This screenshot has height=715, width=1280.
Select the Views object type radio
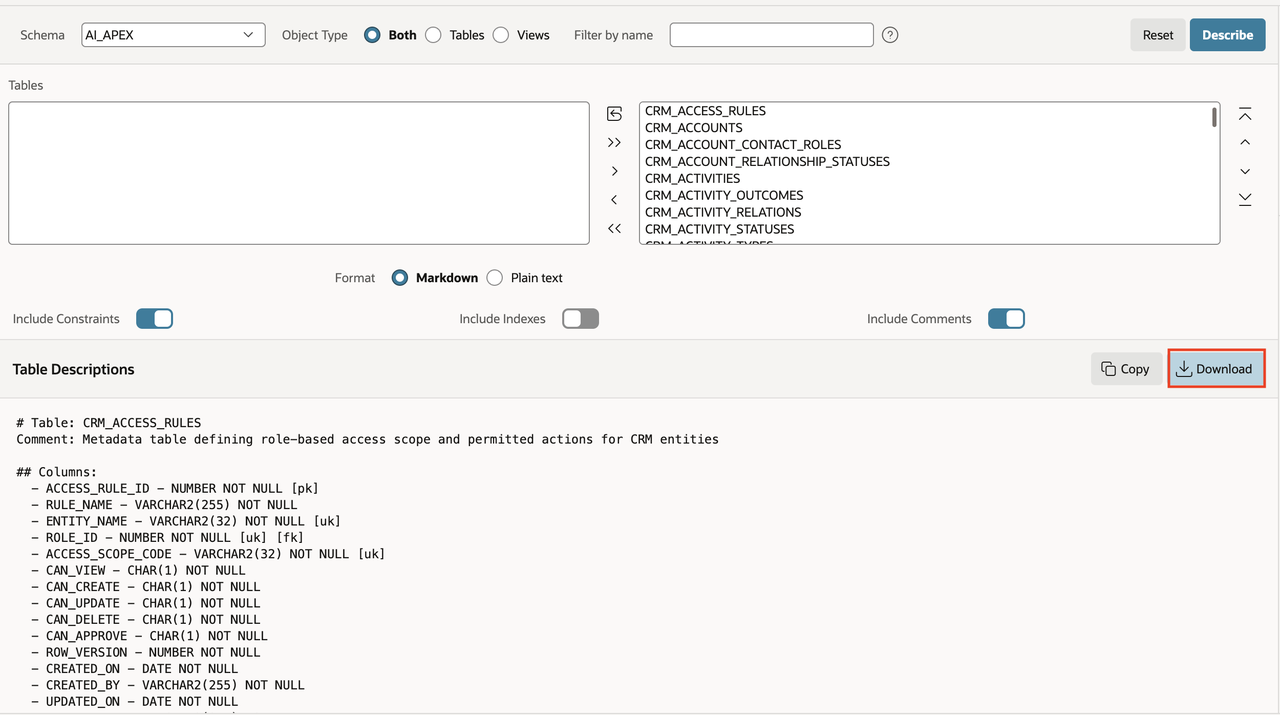pos(501,35)
